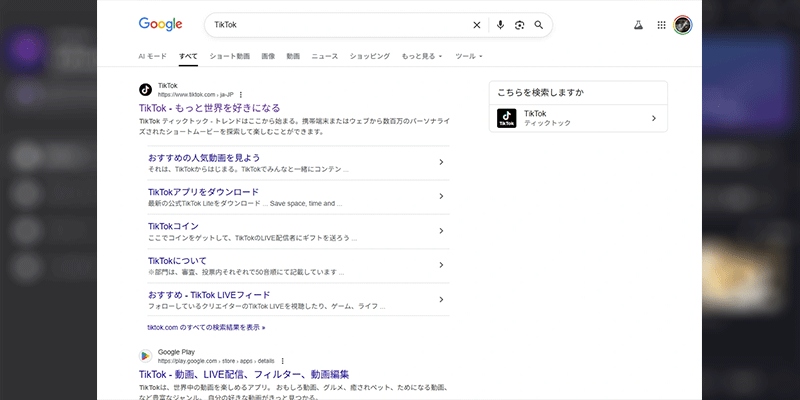Clear the search box with X icon
The width and height of the screenshot is (800, 400).
[x=477, y=25]
